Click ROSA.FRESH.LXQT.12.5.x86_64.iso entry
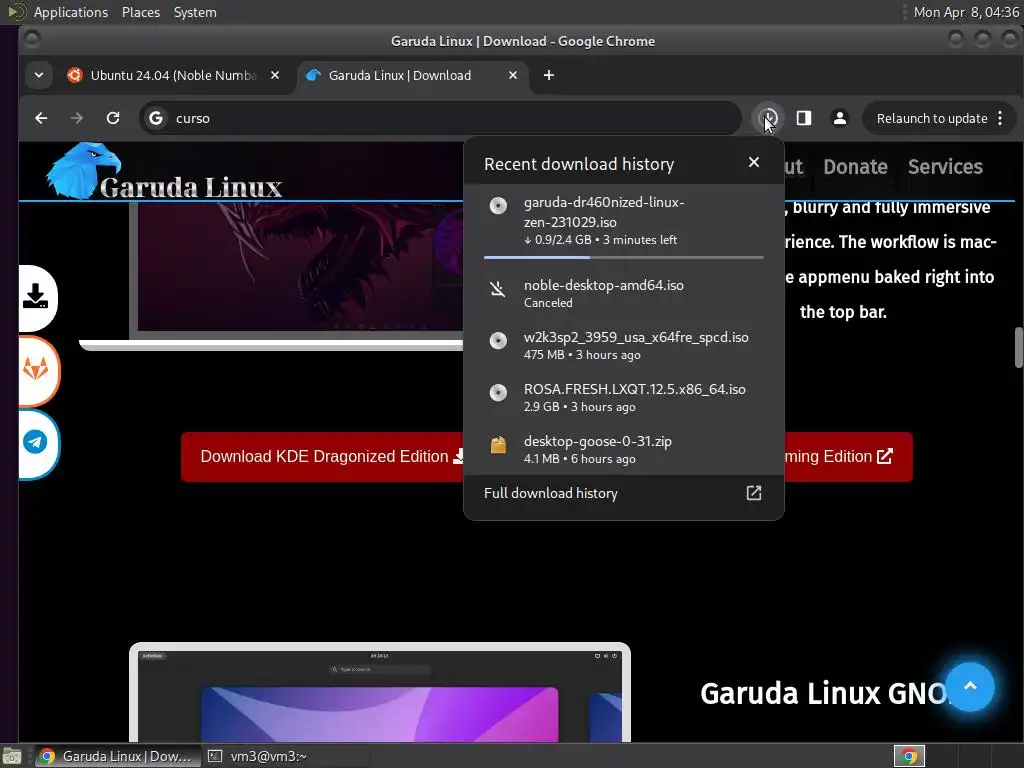Screen dimensions: 1024x768 tap(624, 397)
